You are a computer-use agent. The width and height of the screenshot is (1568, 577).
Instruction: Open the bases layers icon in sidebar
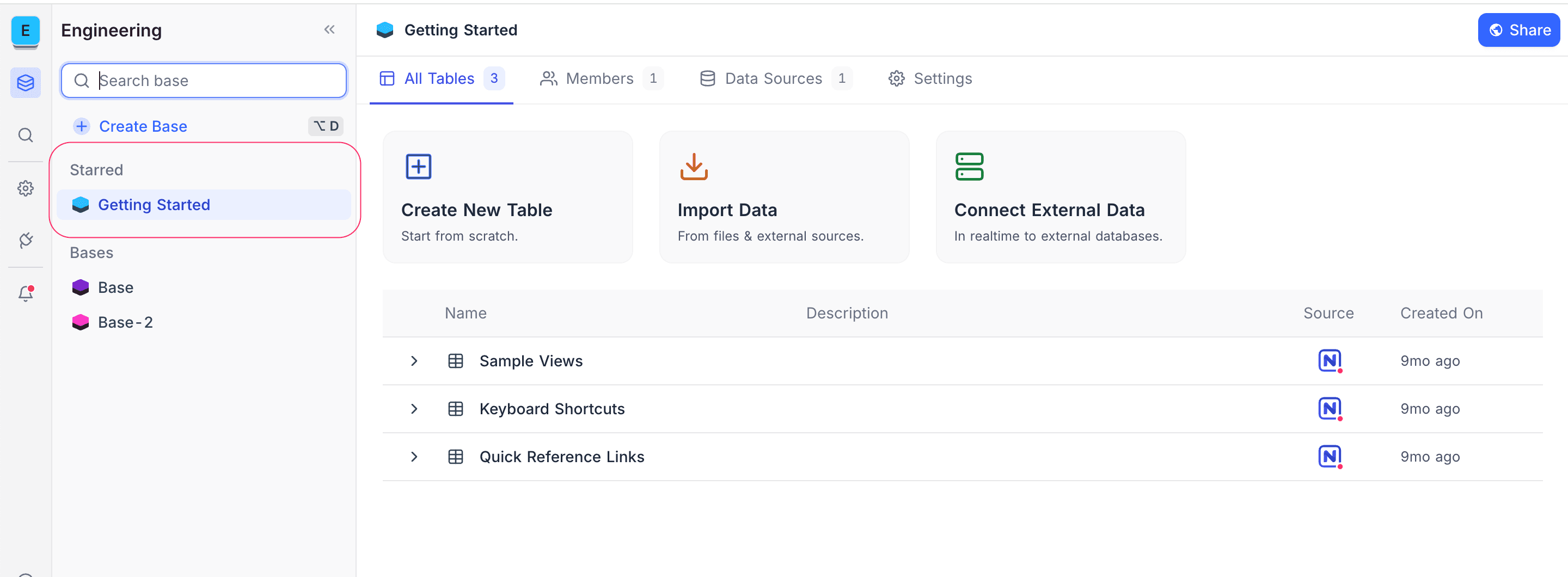[x=25, y=82]
